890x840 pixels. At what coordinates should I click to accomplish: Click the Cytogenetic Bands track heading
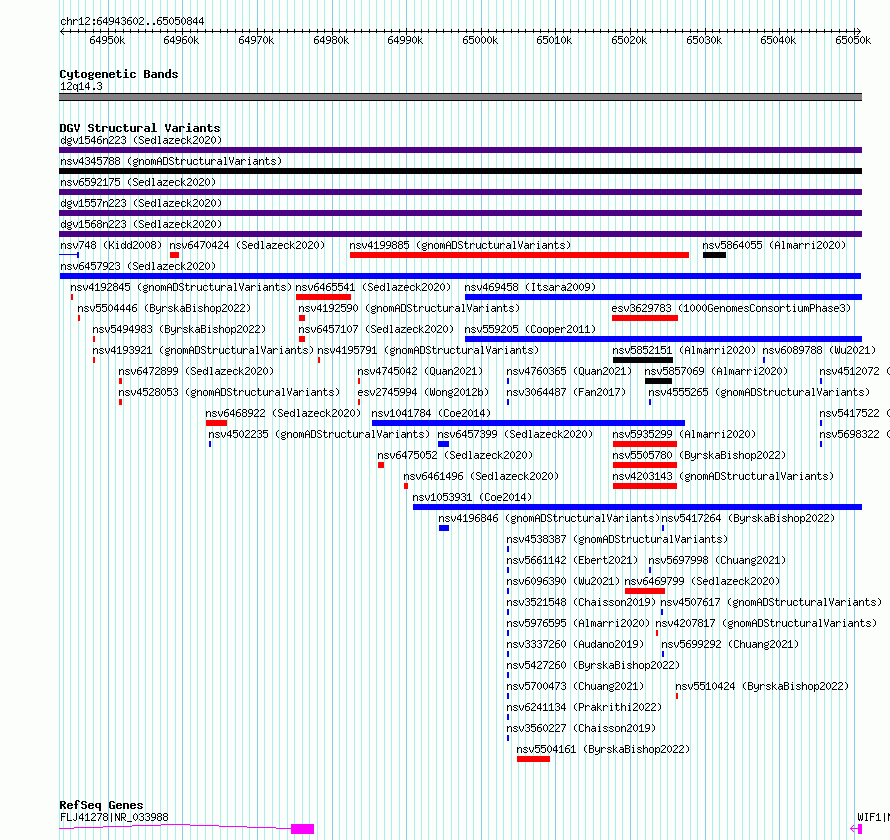[119, 74]
